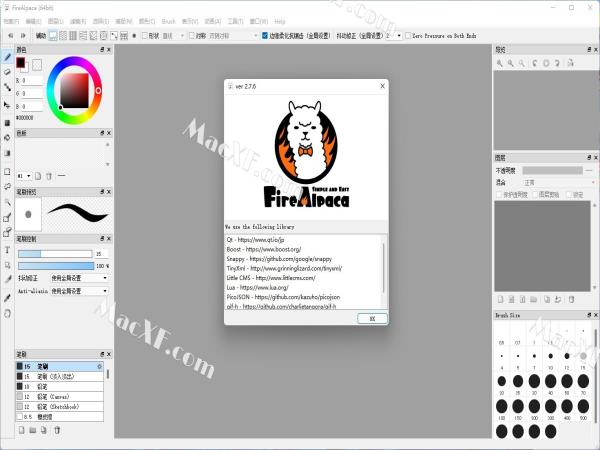
Task: Click the Snappy library entry
Action: [x=279, y=259]
